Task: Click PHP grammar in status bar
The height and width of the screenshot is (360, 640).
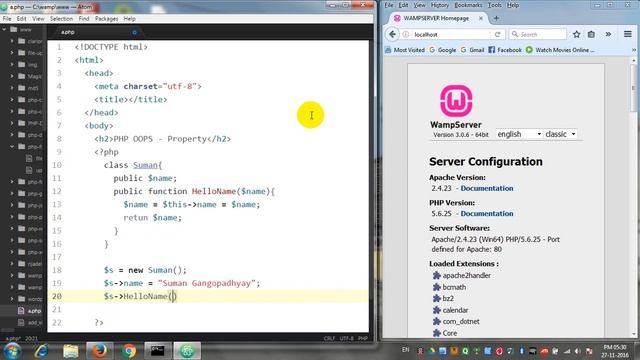Action: pos(362,338)
